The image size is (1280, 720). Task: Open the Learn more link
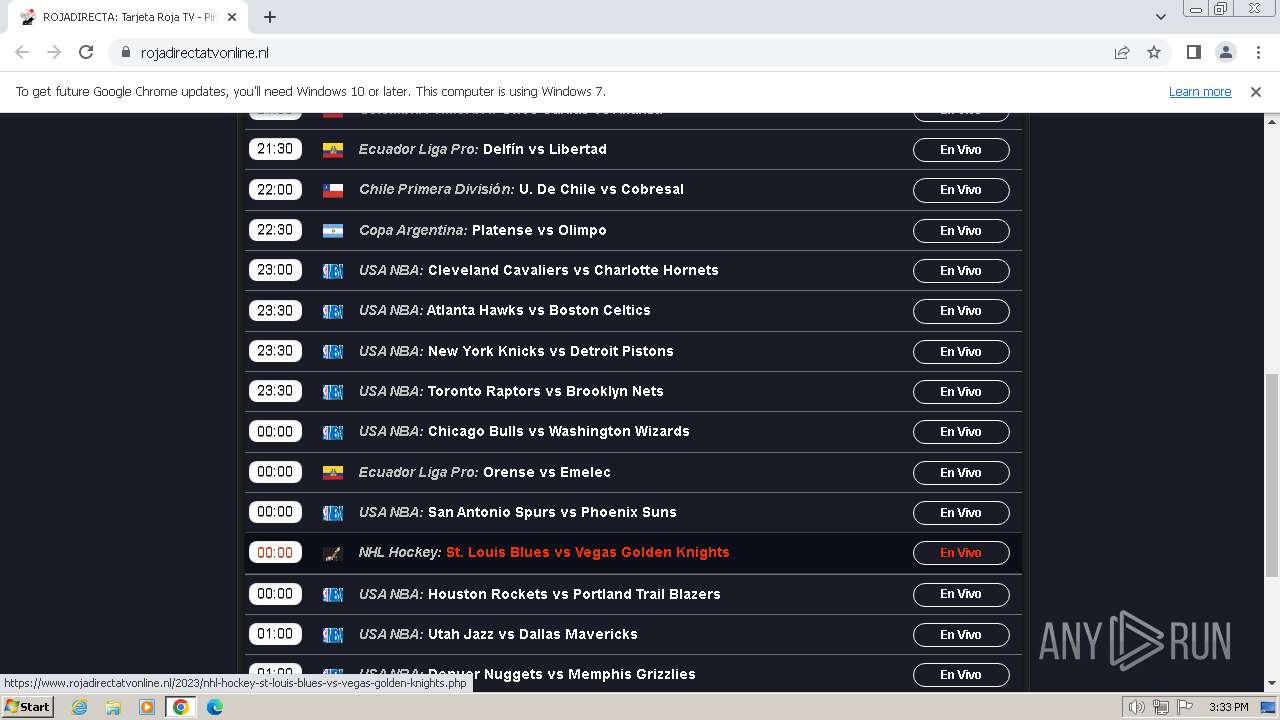pos(1200,91)
